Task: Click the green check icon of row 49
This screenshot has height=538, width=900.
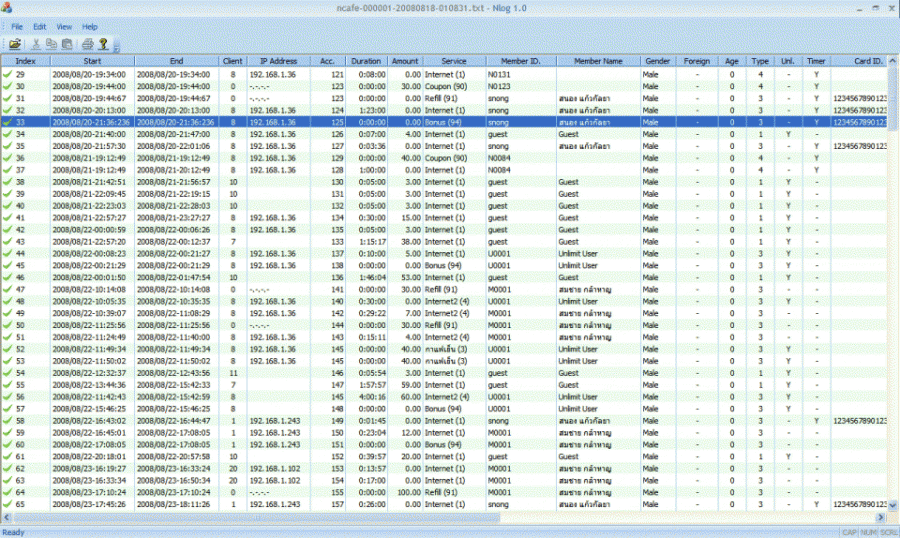Action: (7, 313)
